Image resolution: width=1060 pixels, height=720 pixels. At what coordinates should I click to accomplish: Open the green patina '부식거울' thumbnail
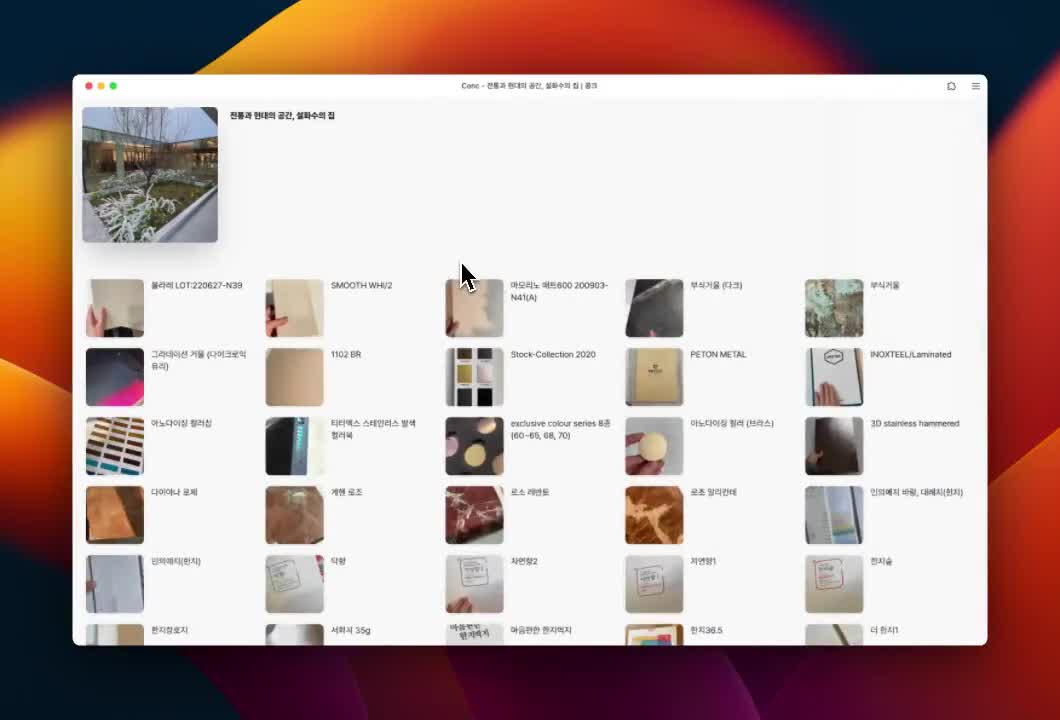coord(834,308)
